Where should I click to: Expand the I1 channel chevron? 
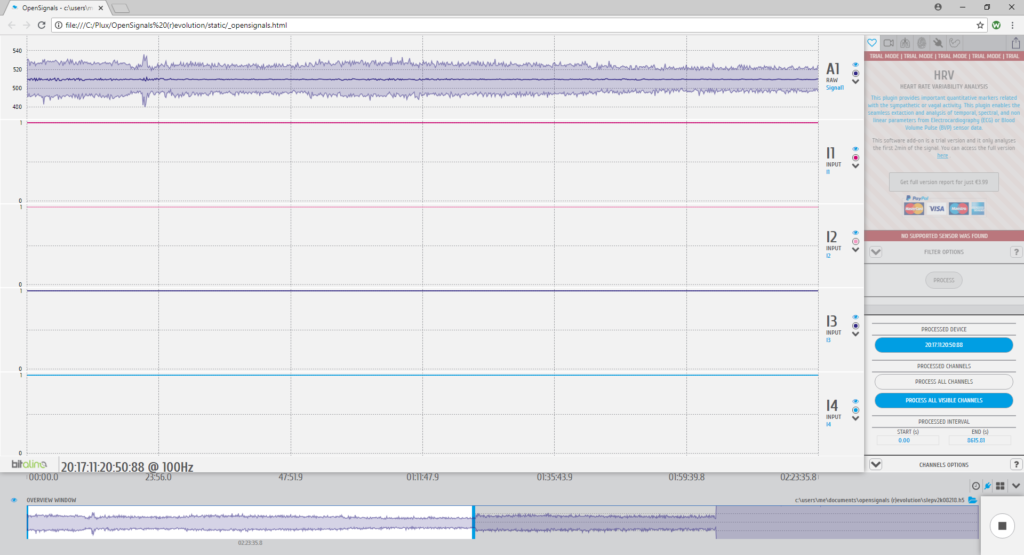(x=855, y=166)
